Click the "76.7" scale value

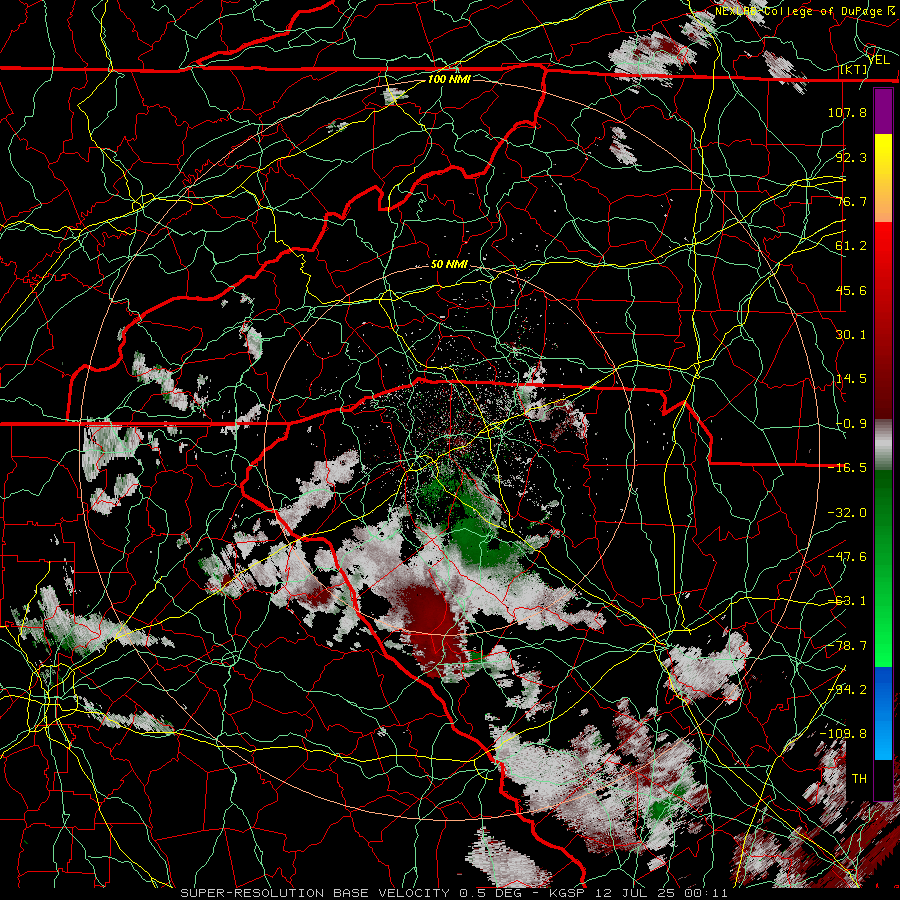(851, 201)
